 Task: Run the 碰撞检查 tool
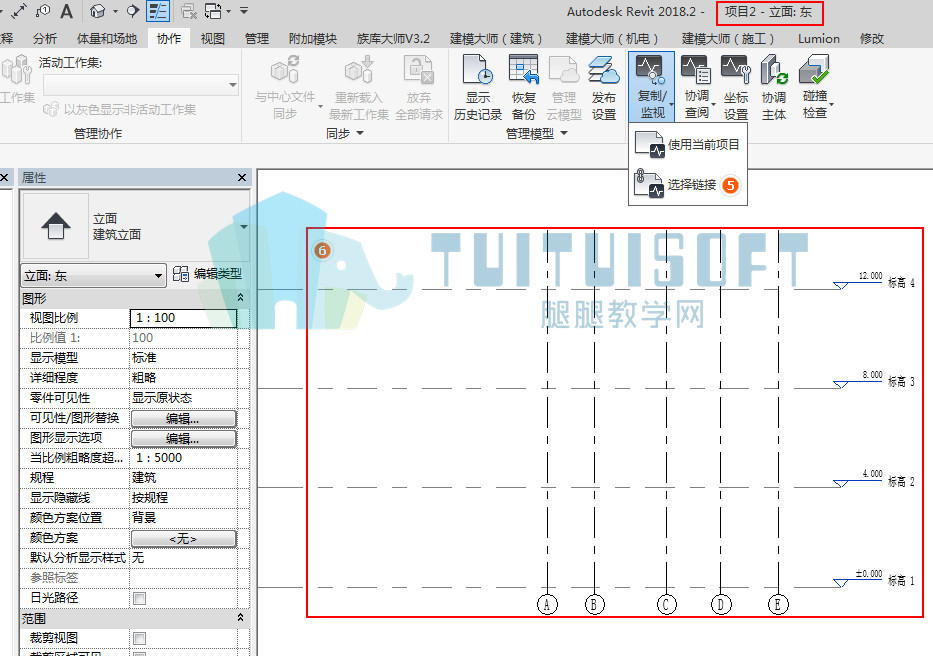(x=815, y=87)
